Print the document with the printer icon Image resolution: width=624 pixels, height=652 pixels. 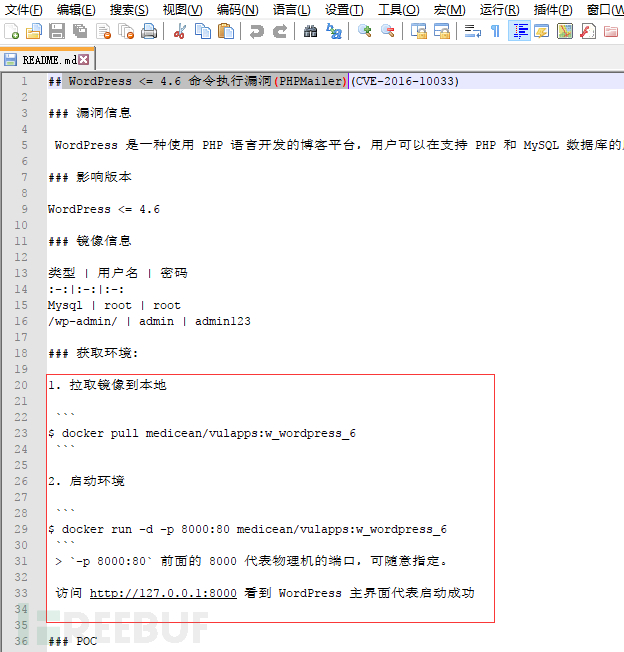(149, 31)
